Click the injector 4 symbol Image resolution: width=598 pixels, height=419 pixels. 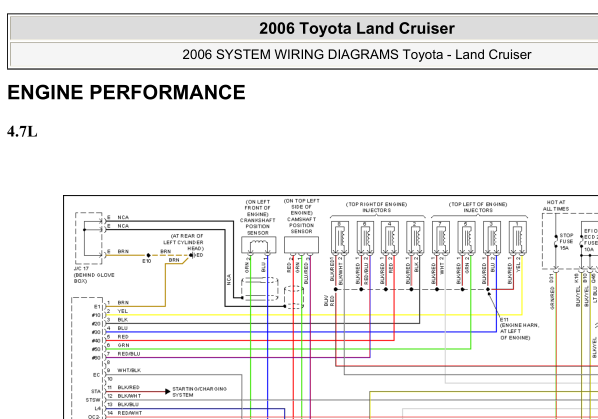click(390, 237)
